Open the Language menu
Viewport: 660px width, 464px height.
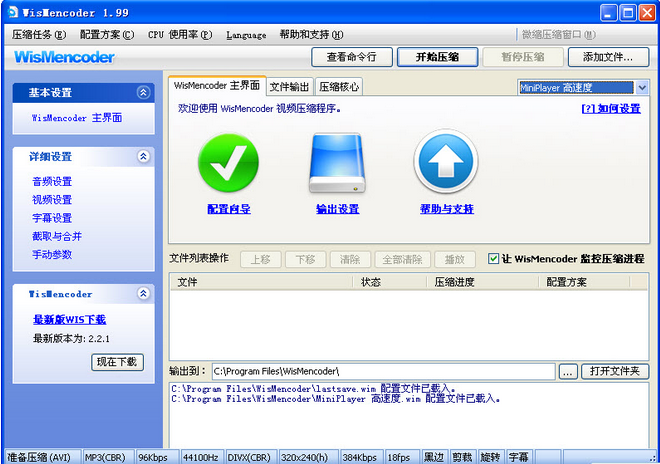click(x=246, y=35)
